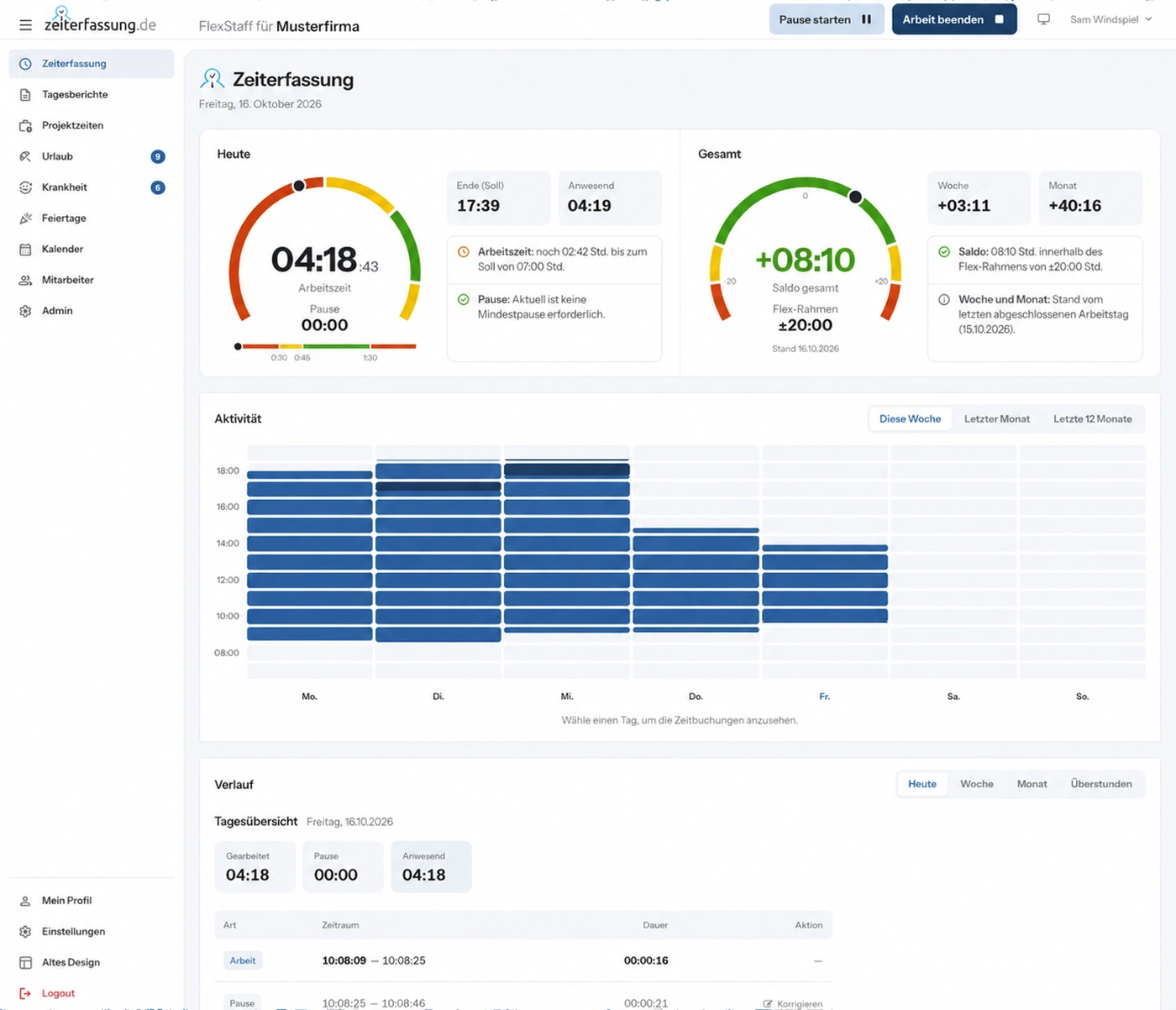Image resolution: width=1176 pixels, height=1010 pixels.
Task: Start a break with Pause starten
Action: click(827, 19)
